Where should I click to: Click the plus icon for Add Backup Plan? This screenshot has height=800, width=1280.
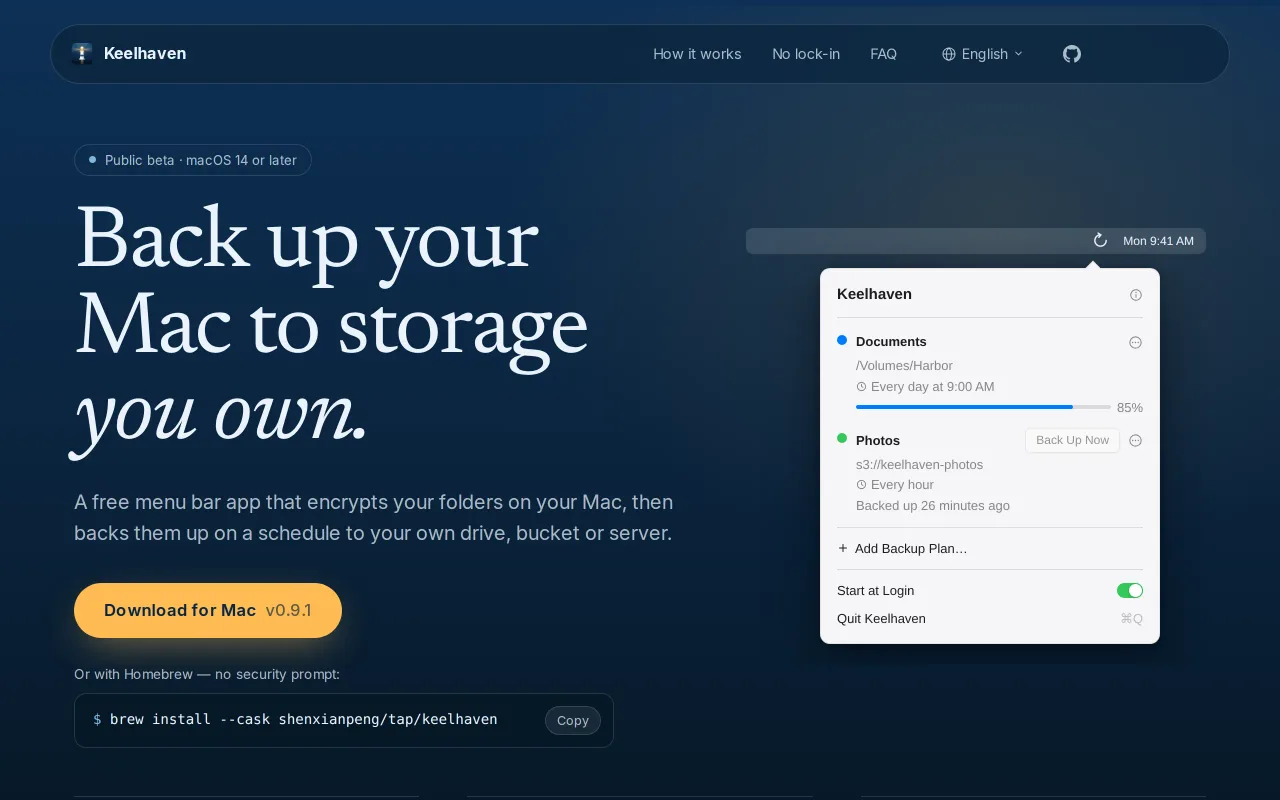(x=843, y=548)
